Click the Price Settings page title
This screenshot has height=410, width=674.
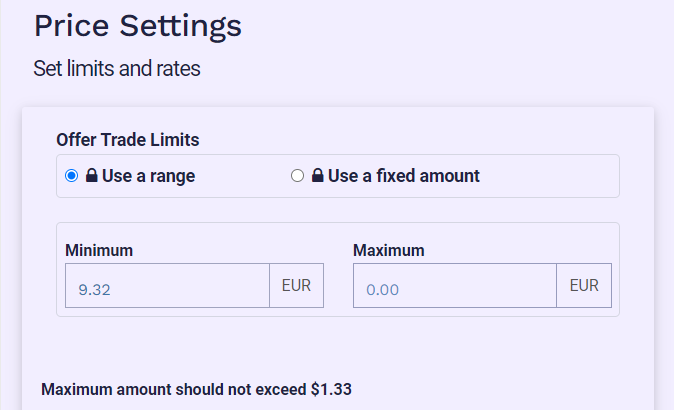pos(138,26)
